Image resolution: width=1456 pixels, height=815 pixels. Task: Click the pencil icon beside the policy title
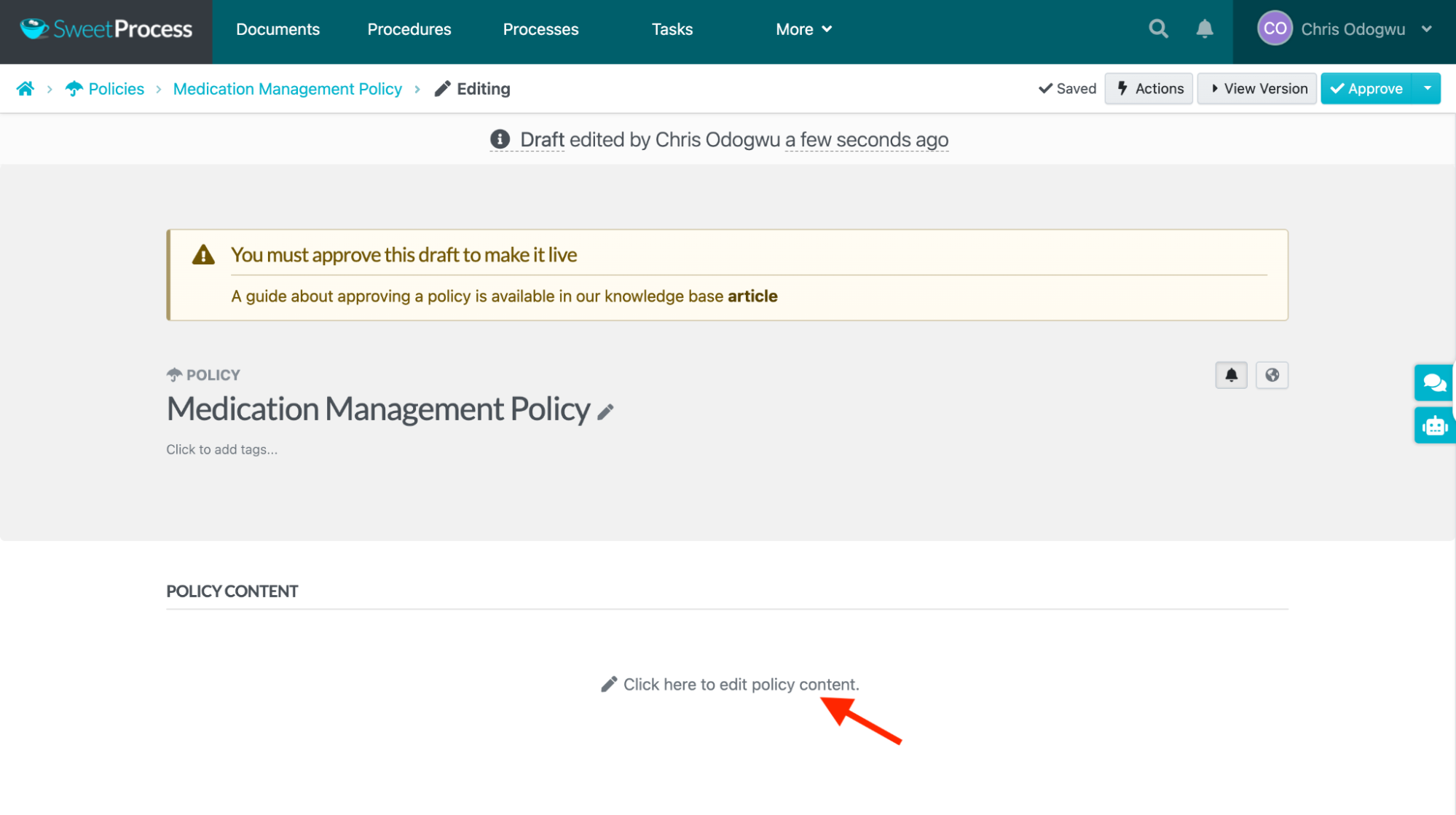coord(605,412)
